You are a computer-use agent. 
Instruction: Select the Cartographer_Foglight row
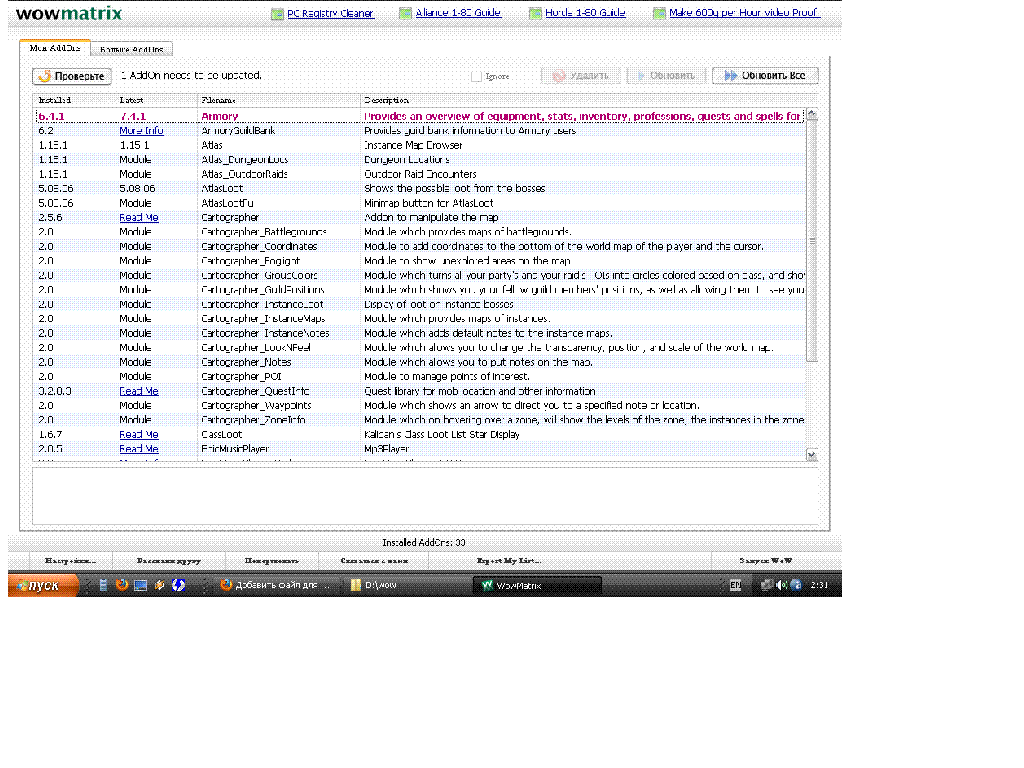pos(420,261)
